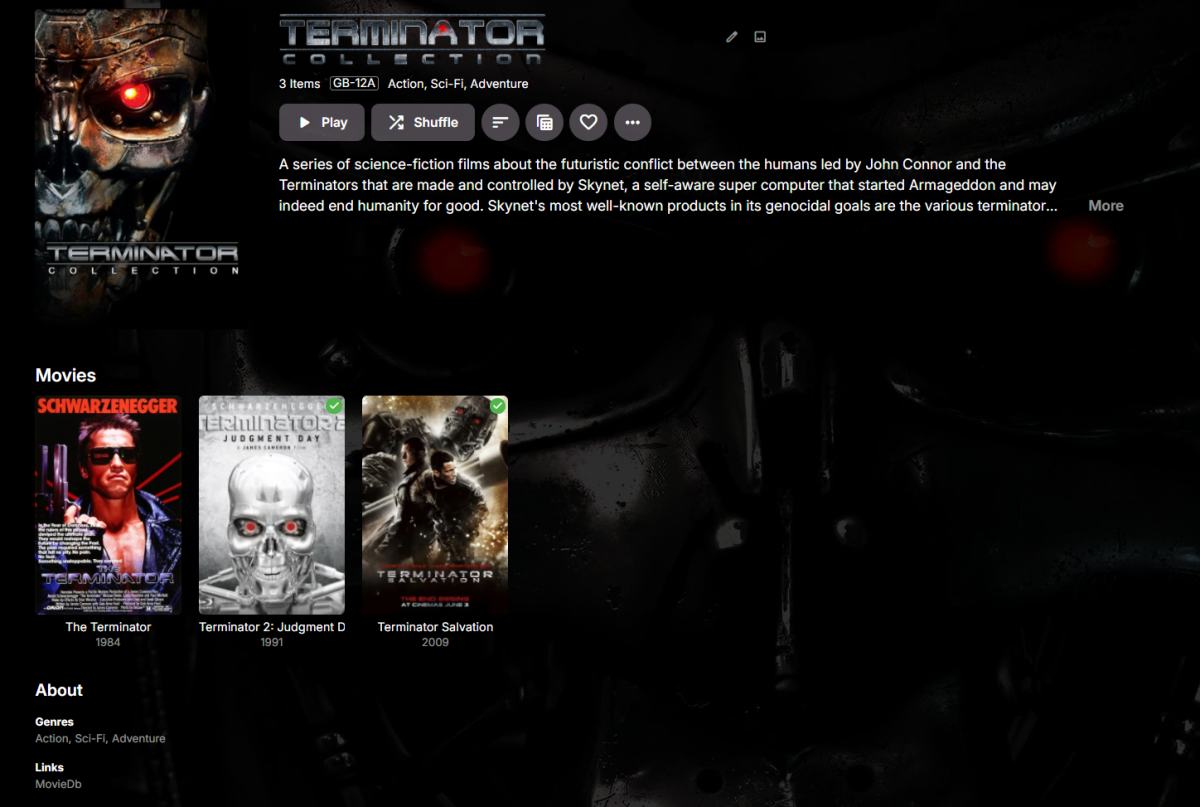Screen dimensions: 1200x807
Task: Click Terminator 2: Judgment Day title link
Action: (272, 627)
